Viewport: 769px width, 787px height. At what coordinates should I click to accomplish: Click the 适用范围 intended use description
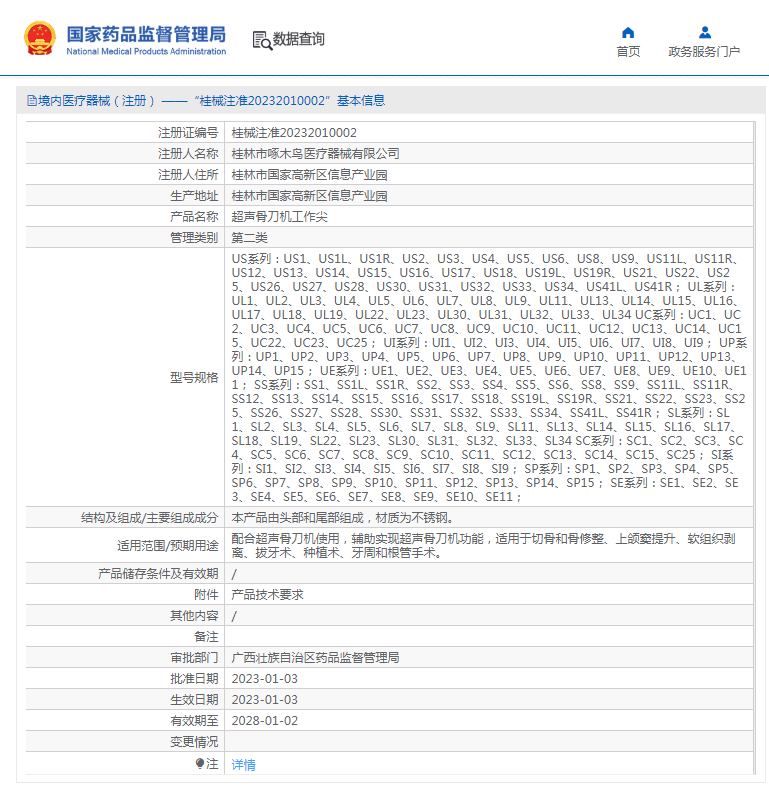click(483, 546)
